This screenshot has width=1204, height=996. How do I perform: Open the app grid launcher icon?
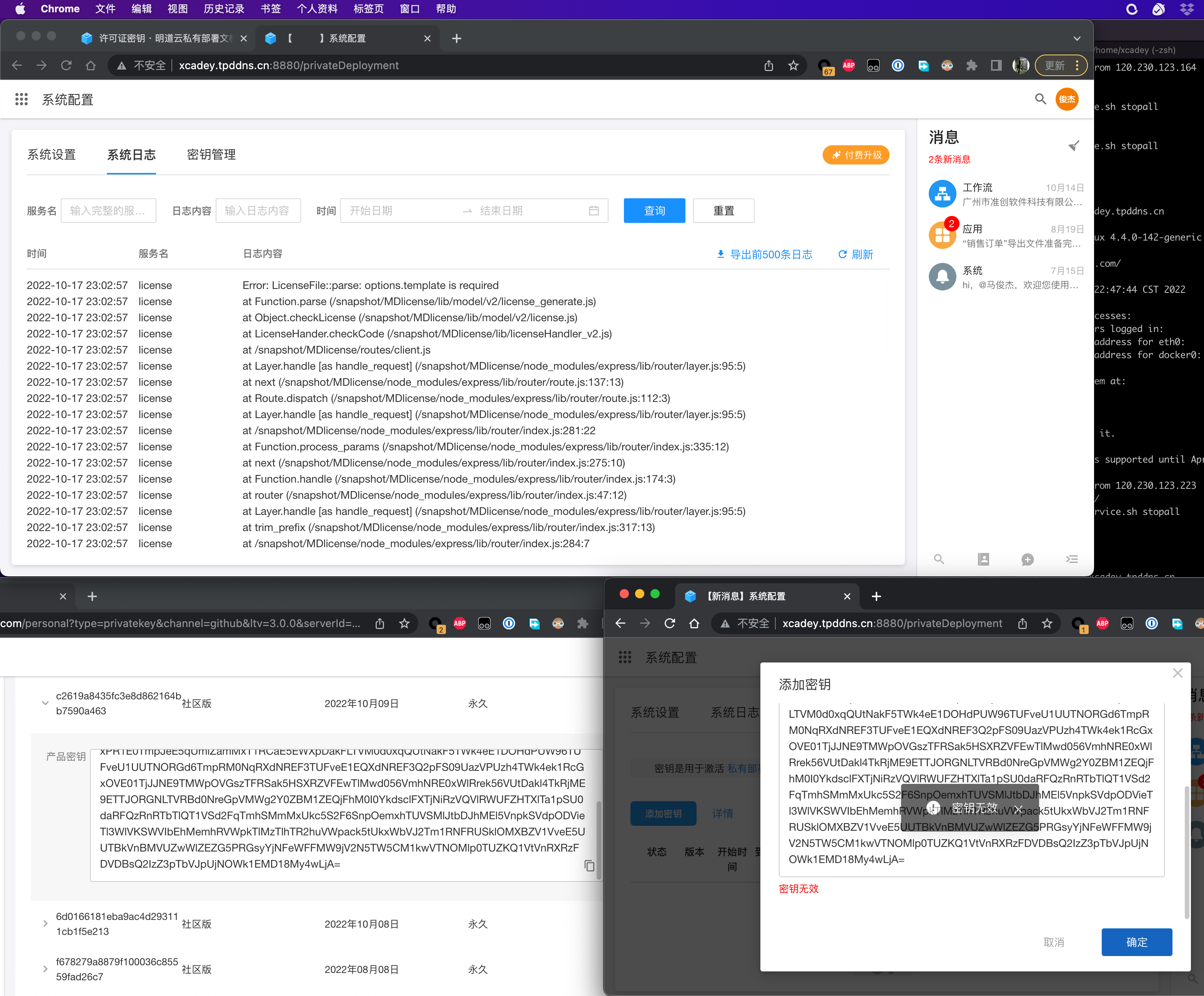point(21,99)
